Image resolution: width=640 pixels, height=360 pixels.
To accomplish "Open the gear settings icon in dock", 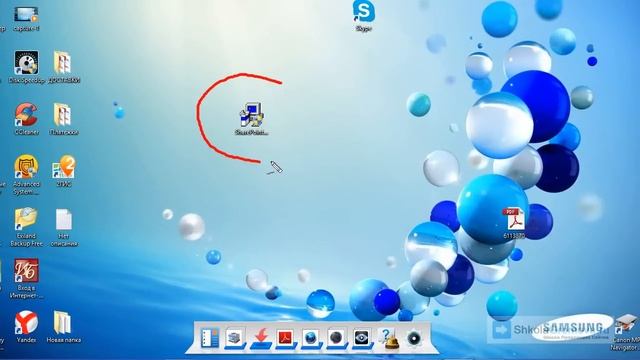I will pos(414,338).
